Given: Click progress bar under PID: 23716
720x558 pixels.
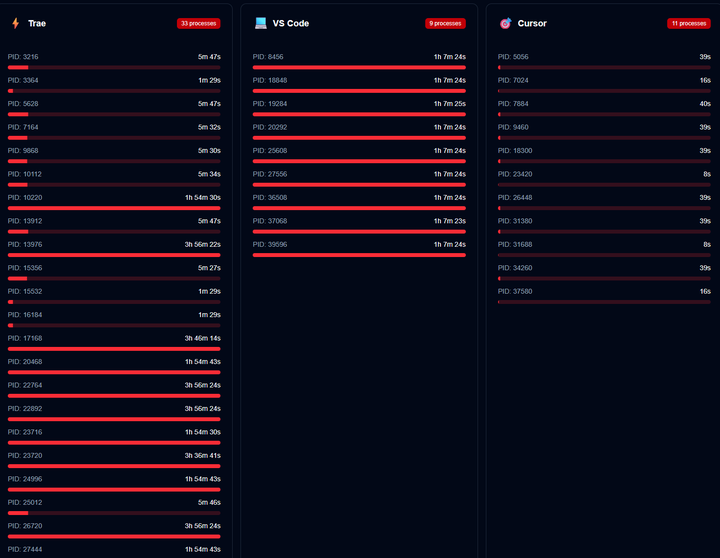Looking at the screenshot, I should tap(114, 443).
